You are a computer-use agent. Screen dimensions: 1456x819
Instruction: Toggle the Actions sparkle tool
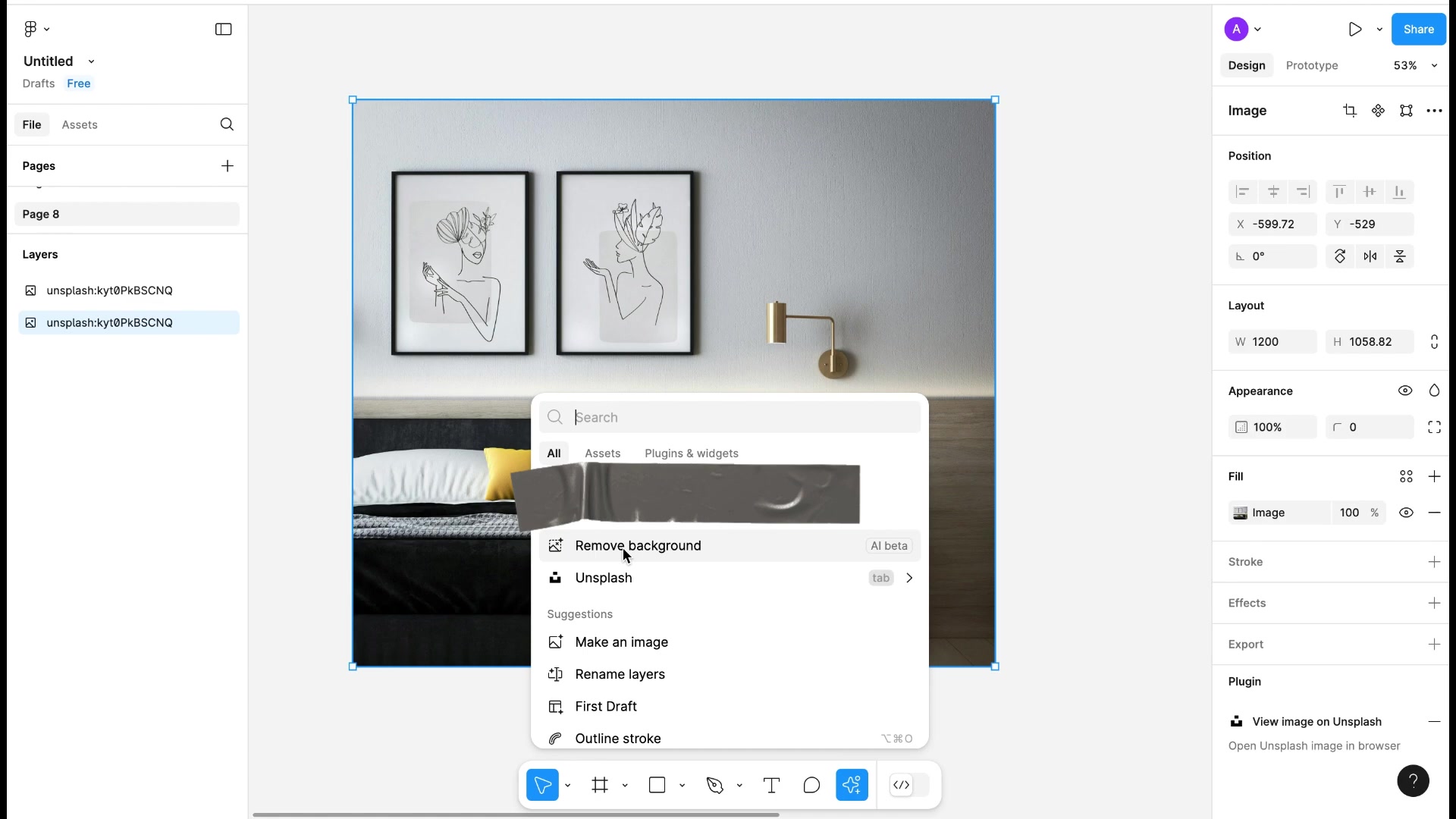[852, 785]
